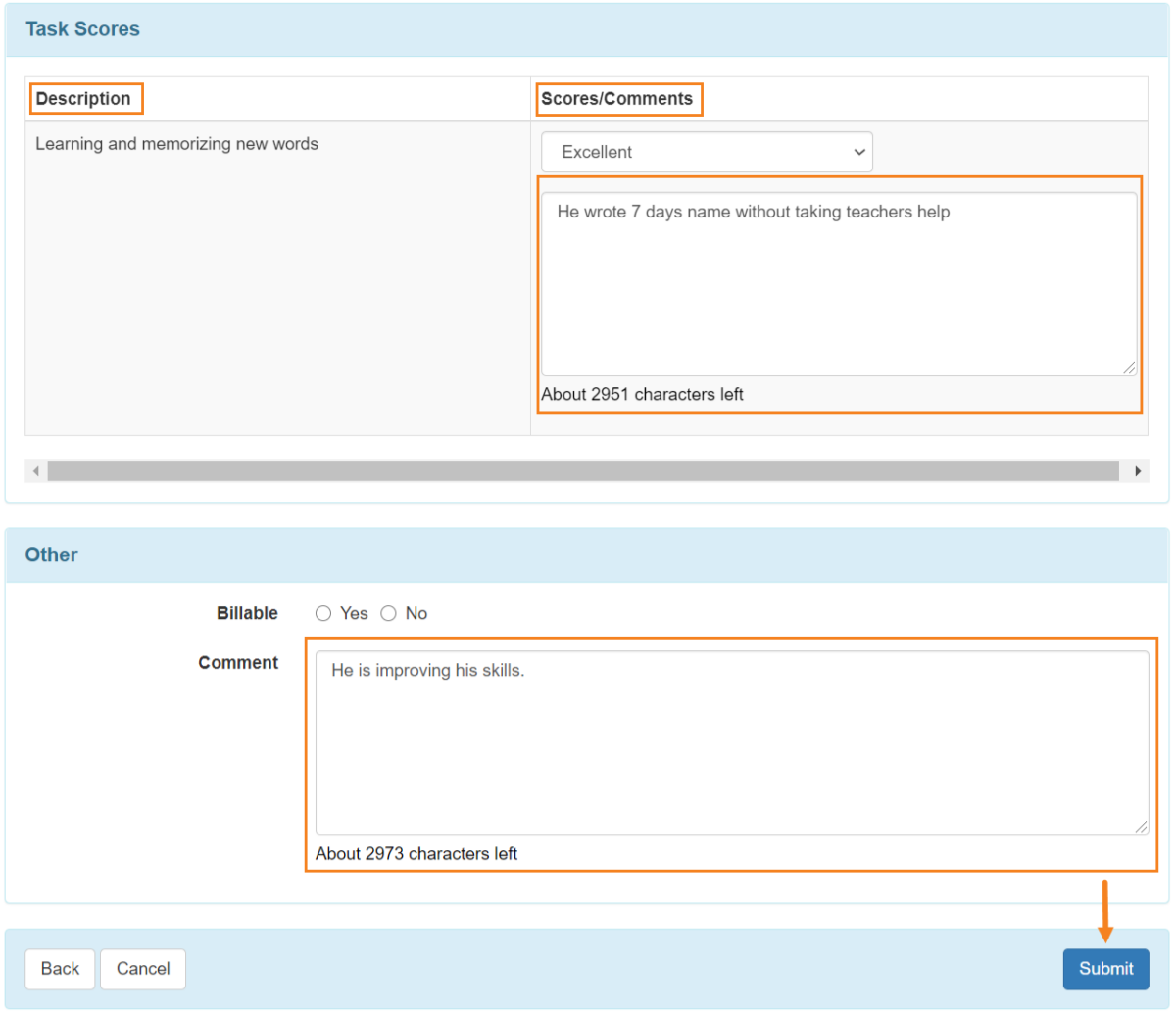Select No for Billable
The height and width of the screenshot is (1011, 1176).
point(389,614)
